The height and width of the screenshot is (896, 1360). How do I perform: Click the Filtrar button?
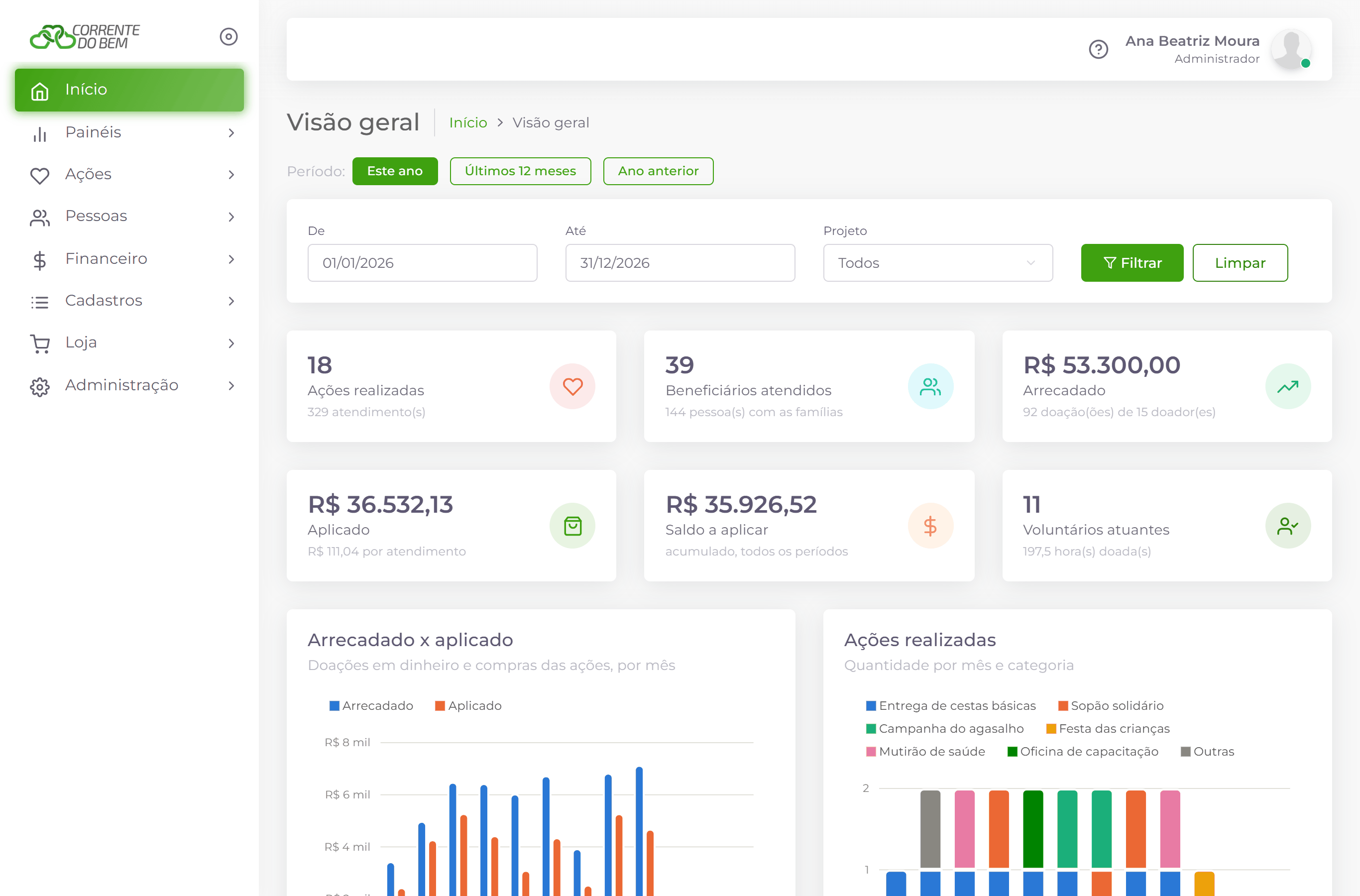(1132, 263)
